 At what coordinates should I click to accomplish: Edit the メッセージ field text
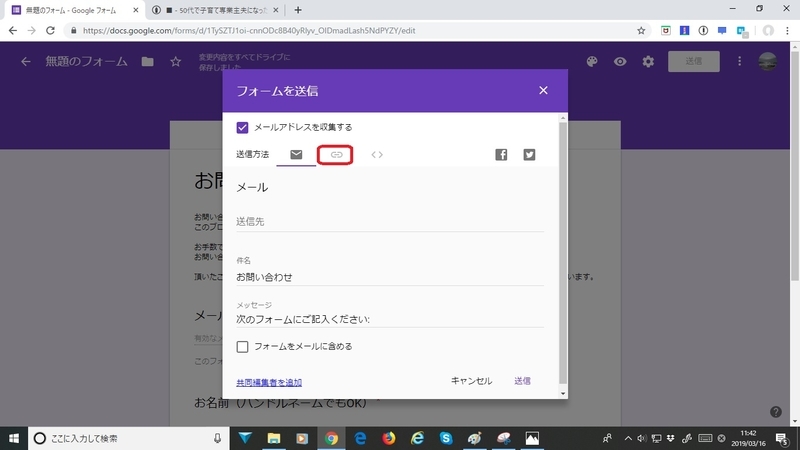390,319
